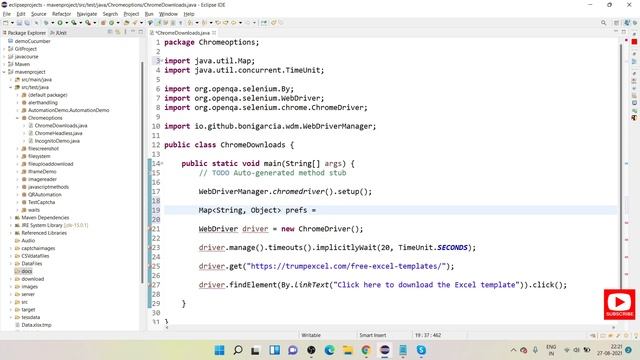
Task: Click the Save toolbar icon
Action: click(x=19, y=23)
